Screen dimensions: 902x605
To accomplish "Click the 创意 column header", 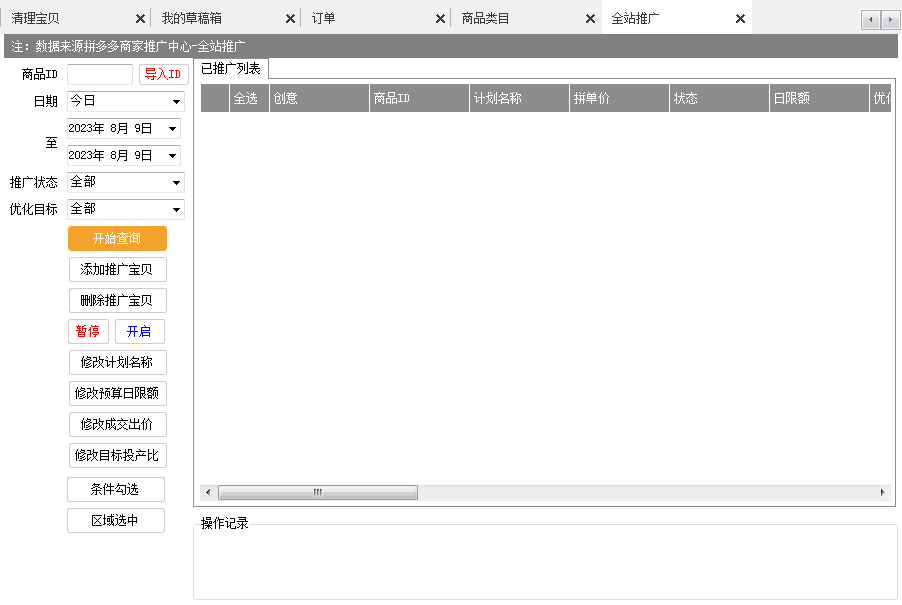I will 319,98.
